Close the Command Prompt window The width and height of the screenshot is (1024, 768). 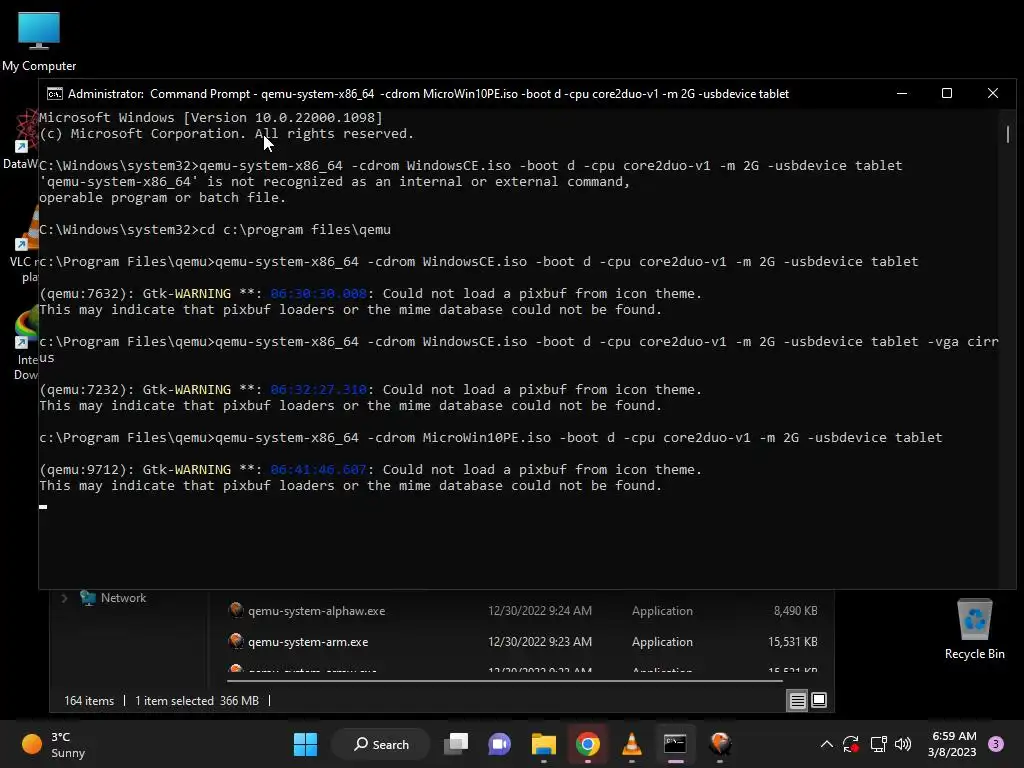click(x=993, y=93)
